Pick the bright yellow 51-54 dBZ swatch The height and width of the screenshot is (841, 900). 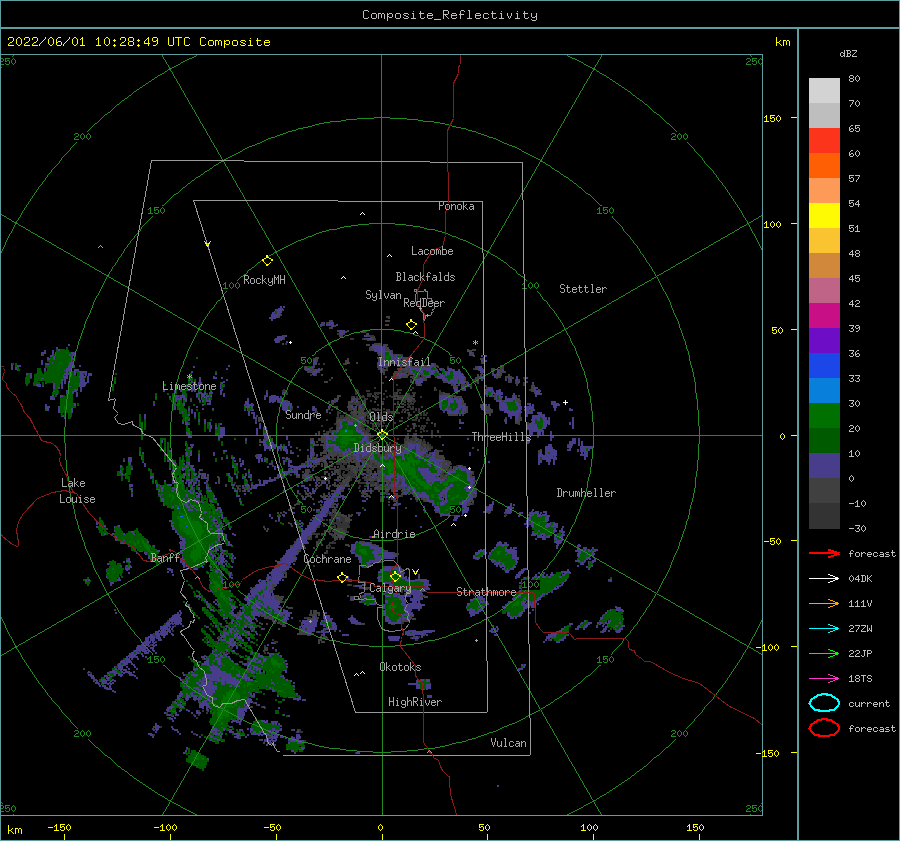(x=824, y=216)
